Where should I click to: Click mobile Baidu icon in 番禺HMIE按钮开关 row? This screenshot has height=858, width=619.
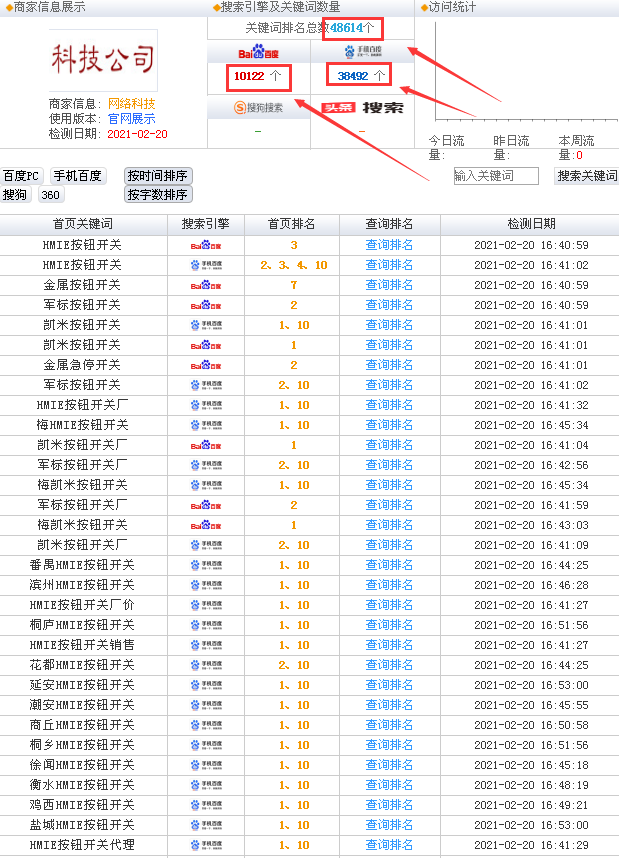pyautogui.click(x=206, y=565)
